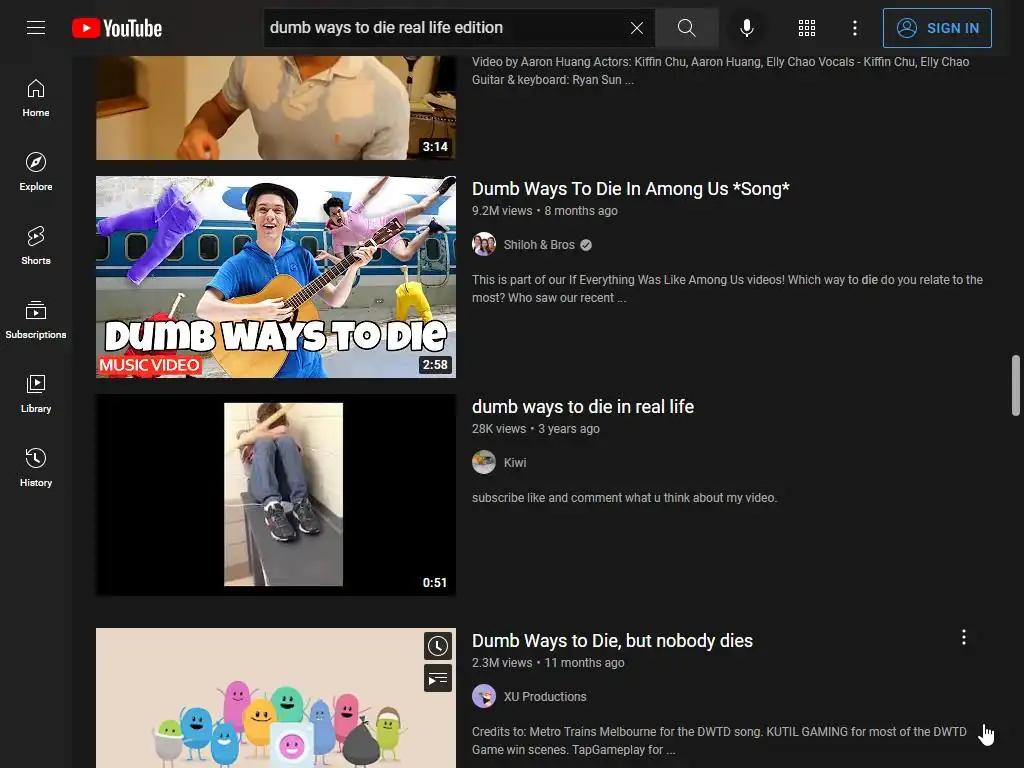1024x768 pixels.
Task: Open 'Dumb Ways To Die In Among Us *Song*' title
Action: (630, 189)
